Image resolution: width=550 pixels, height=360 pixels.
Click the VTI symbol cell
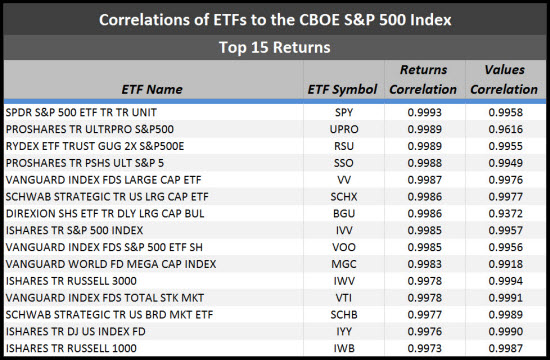[x=344, y=298]
